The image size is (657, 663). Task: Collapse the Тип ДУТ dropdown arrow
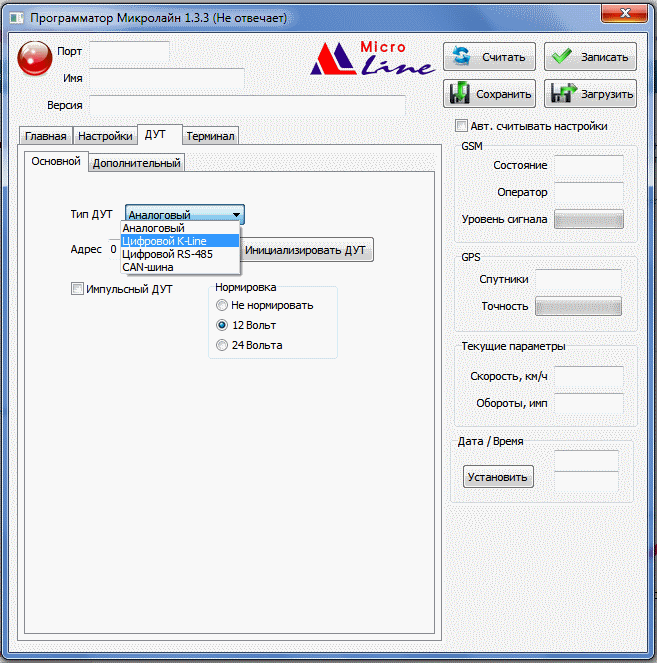tap(236, 214)
